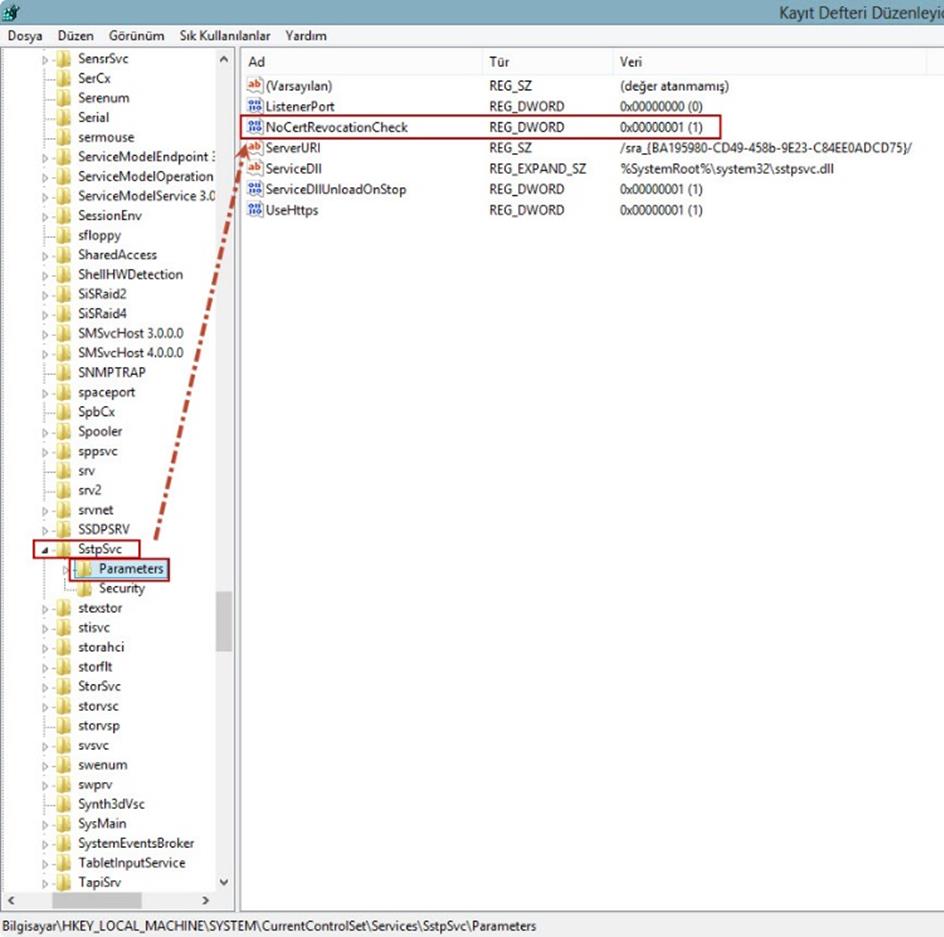944x937 pixels.
Task: Select the SiSRaid2 tree item
Action: (102, 294)
